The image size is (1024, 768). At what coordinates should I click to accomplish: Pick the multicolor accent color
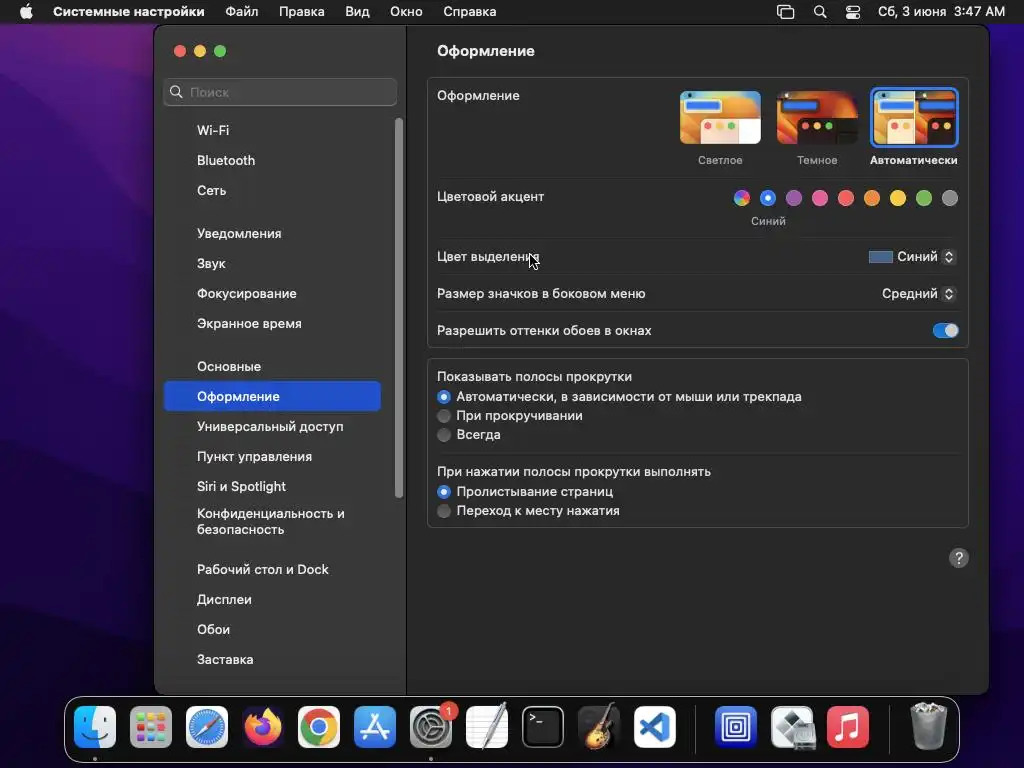pyautogui.click(x=742, y=198)
